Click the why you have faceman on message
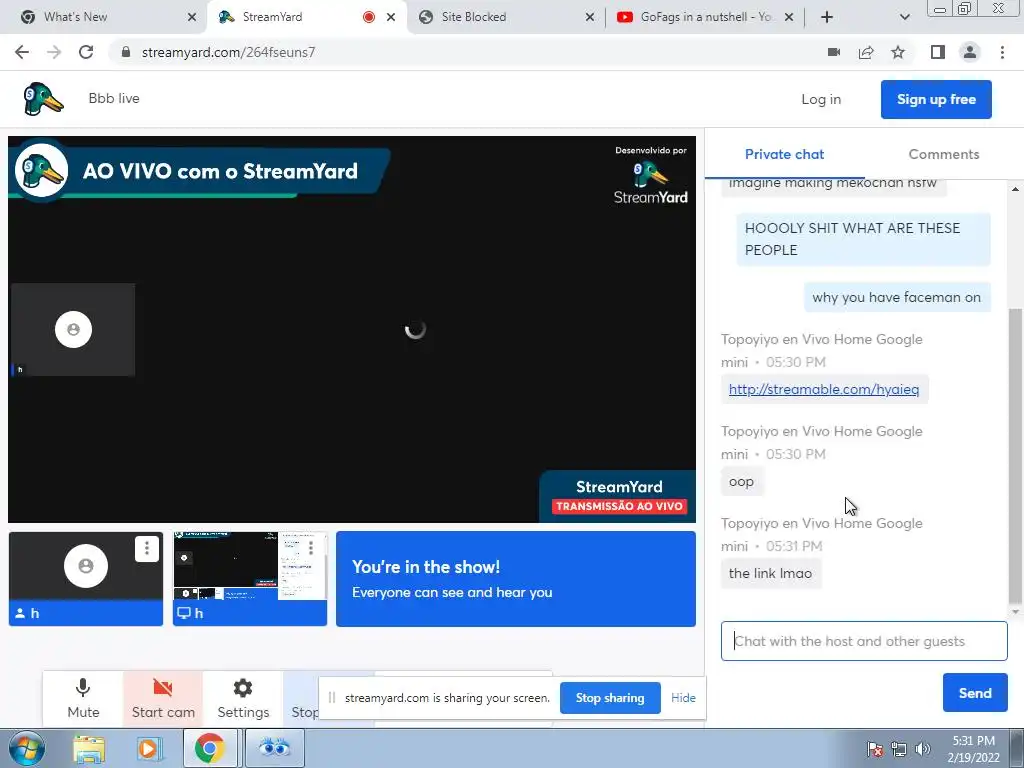 (x=897, y=297)
